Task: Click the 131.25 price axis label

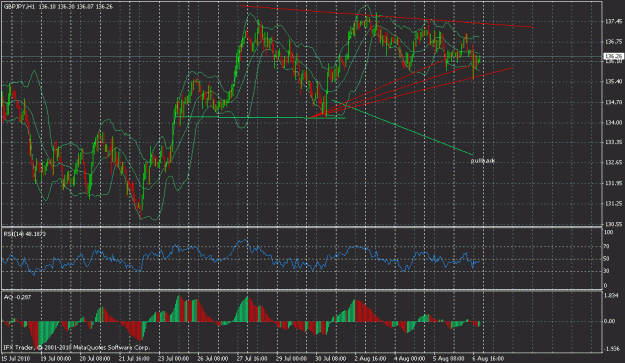Action: click(x=613, y=204)
